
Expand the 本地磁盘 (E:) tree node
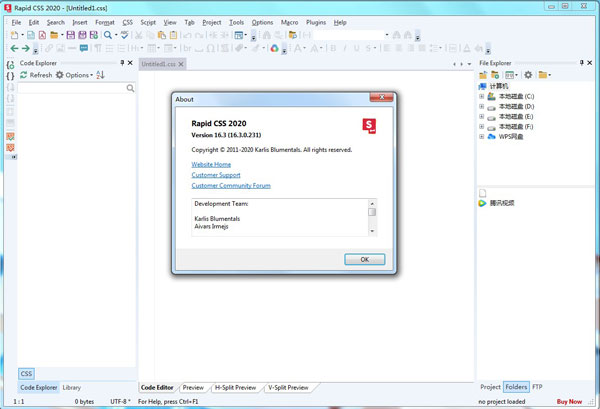point(482,116)
